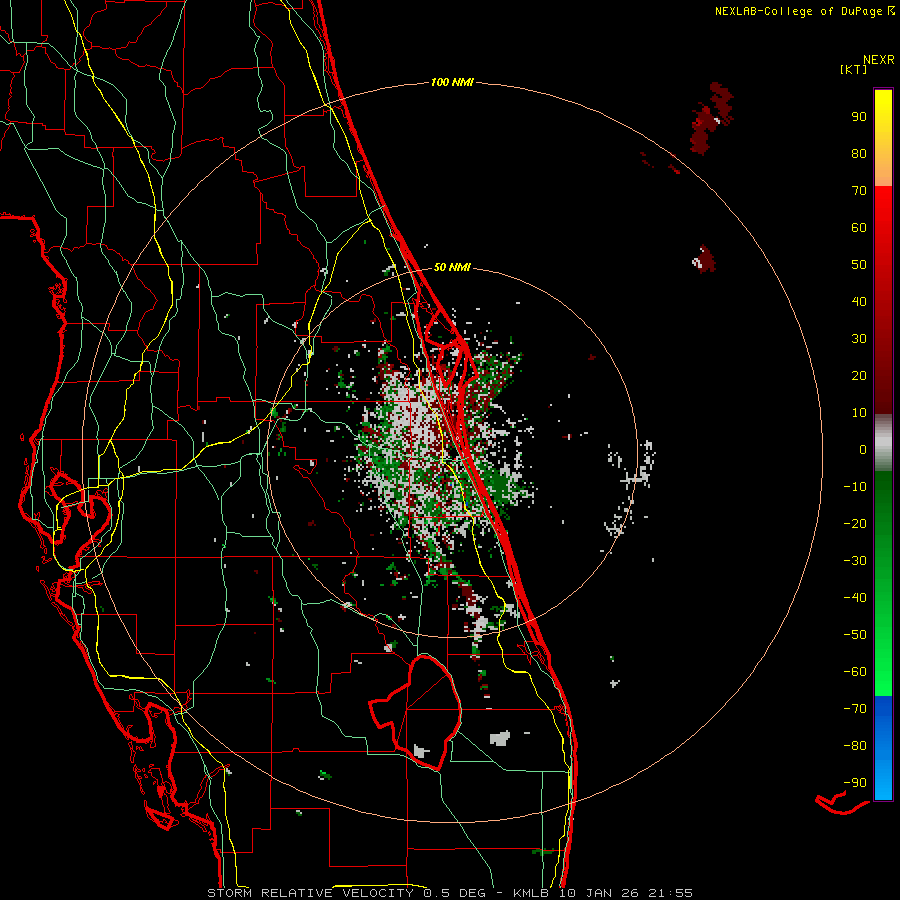Click the 60 value on velocity scale
This screenshot has width=900, height=900.
859,228
